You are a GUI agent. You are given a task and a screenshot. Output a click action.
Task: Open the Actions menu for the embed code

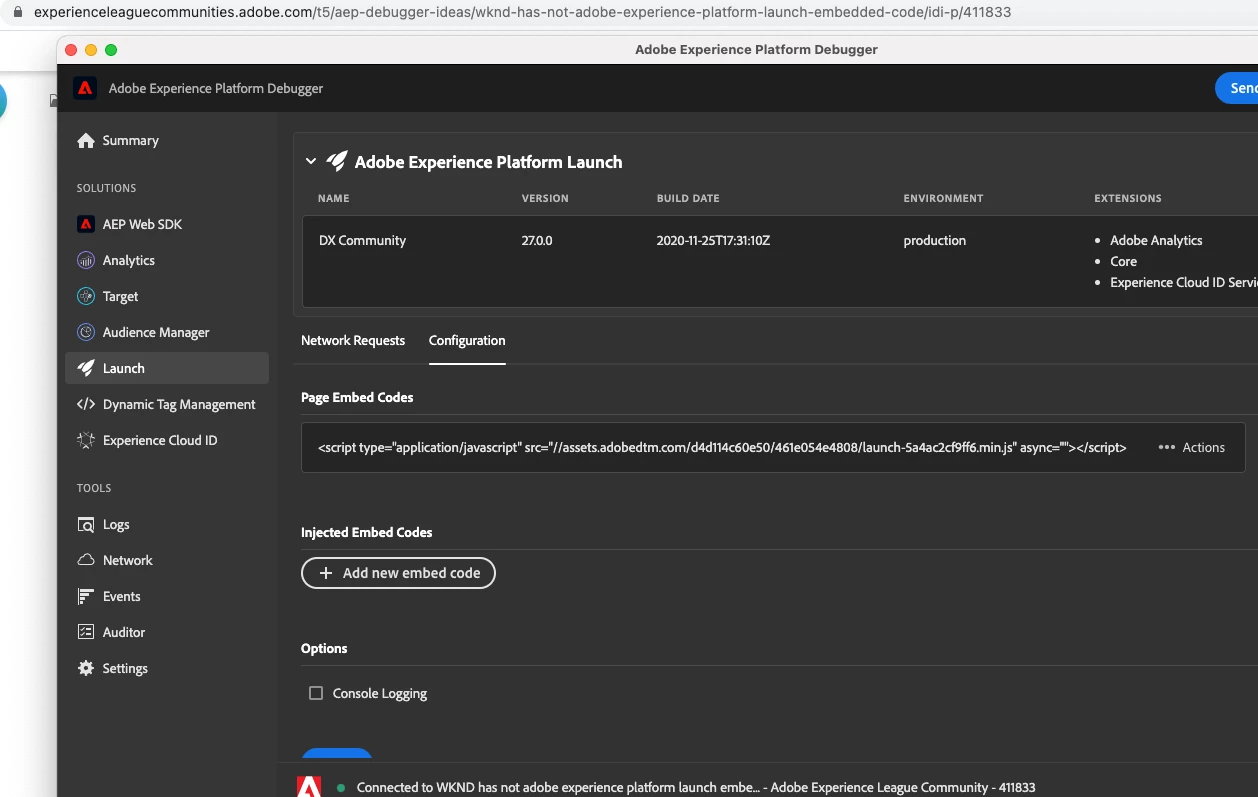[1191, 448]
